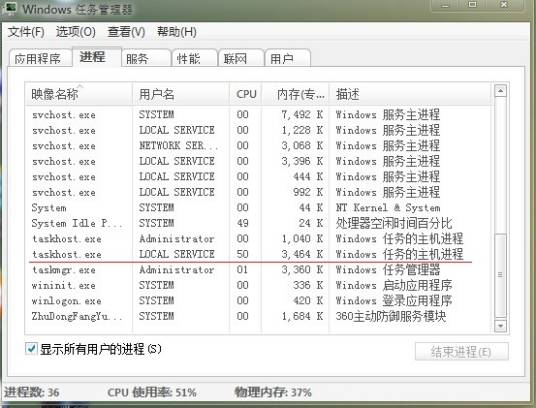536x408 pixels.
Task: Click the scrollbar up arrow
Action: 500,91
